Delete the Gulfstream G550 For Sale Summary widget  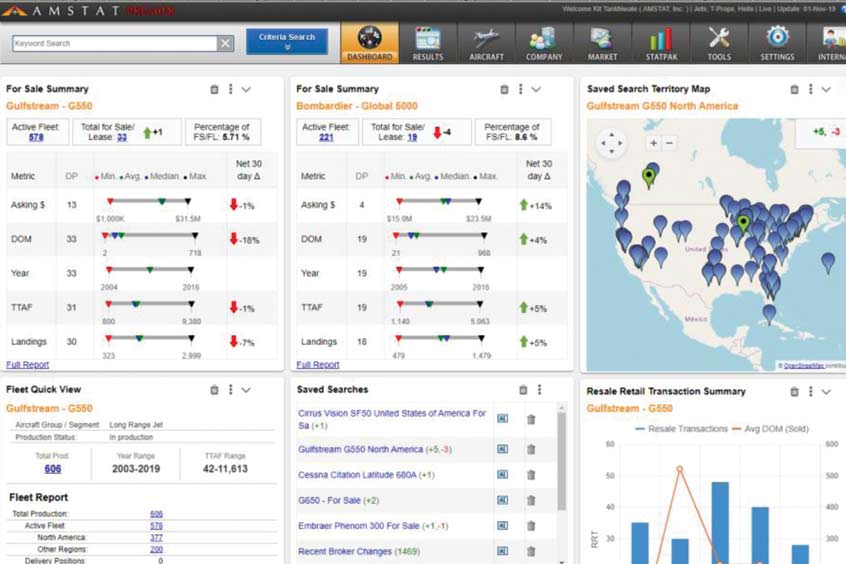tap(214, 90)
